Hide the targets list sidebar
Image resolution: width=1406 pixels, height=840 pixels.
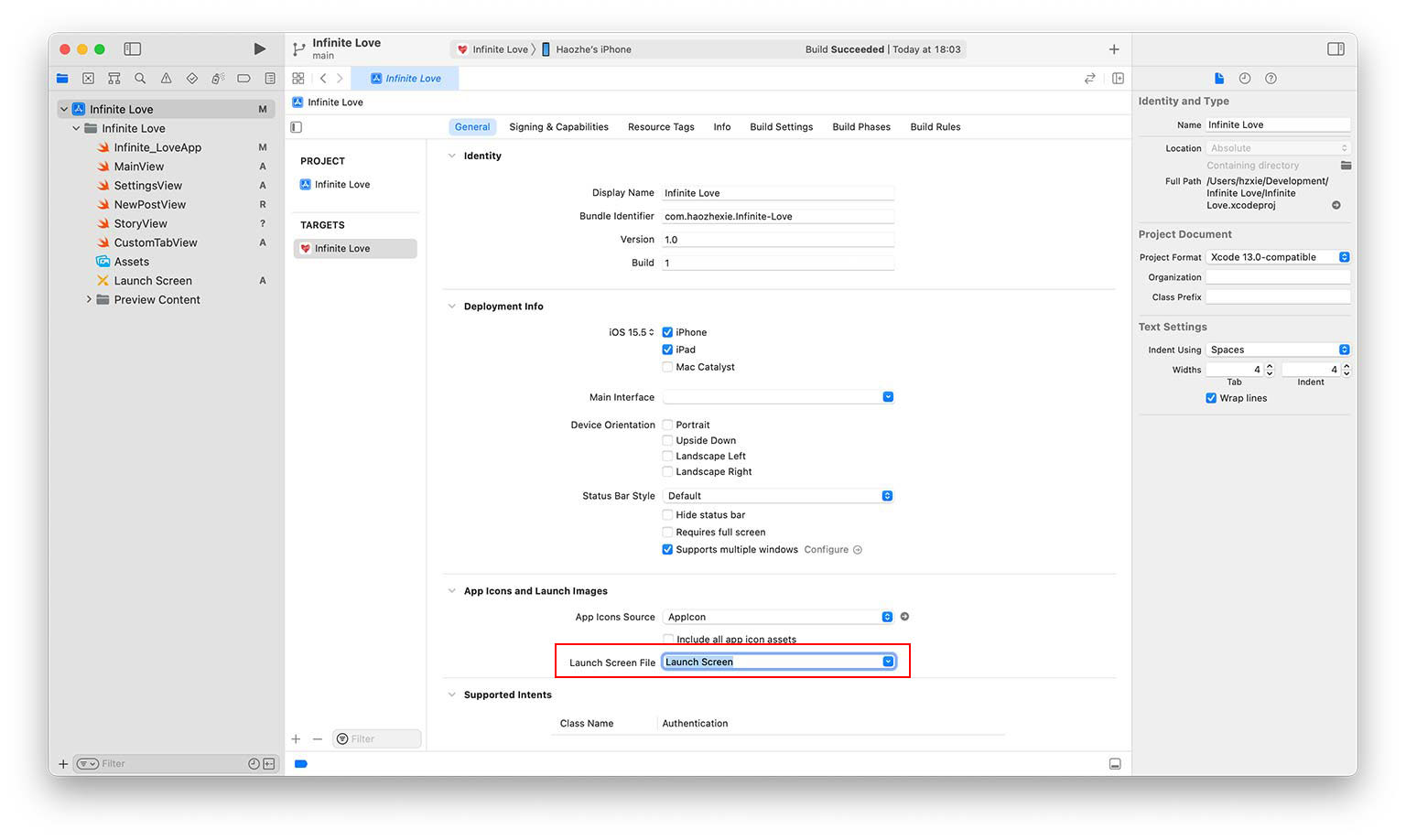coord(297,127)
